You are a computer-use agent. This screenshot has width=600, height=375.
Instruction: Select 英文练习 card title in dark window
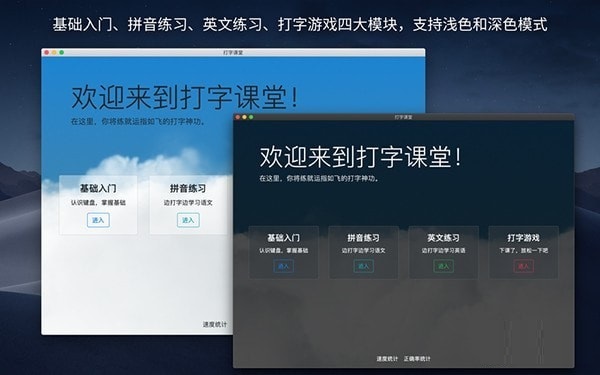point(443,238)
